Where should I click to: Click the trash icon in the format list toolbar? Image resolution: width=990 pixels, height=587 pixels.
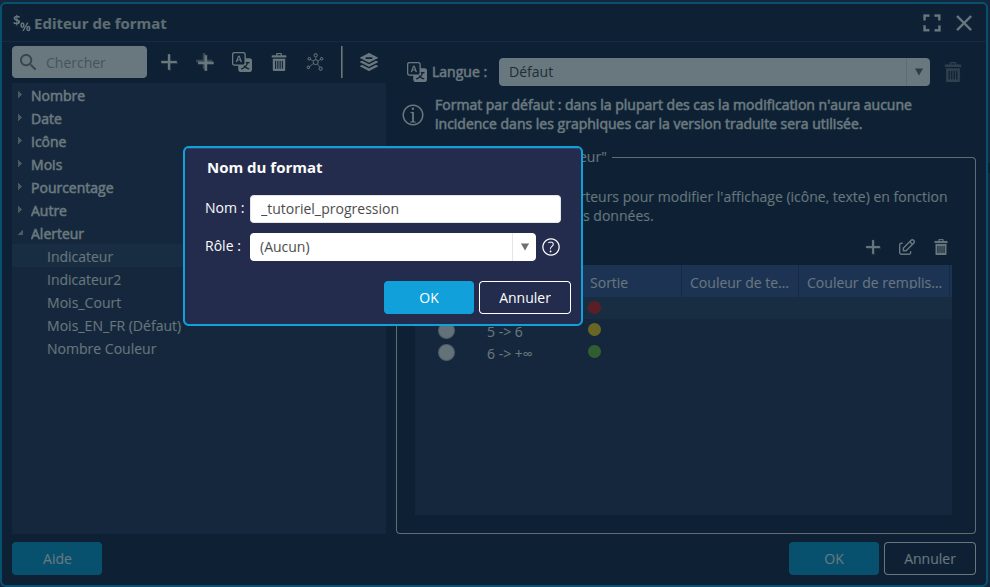click(x=279, y=62)
